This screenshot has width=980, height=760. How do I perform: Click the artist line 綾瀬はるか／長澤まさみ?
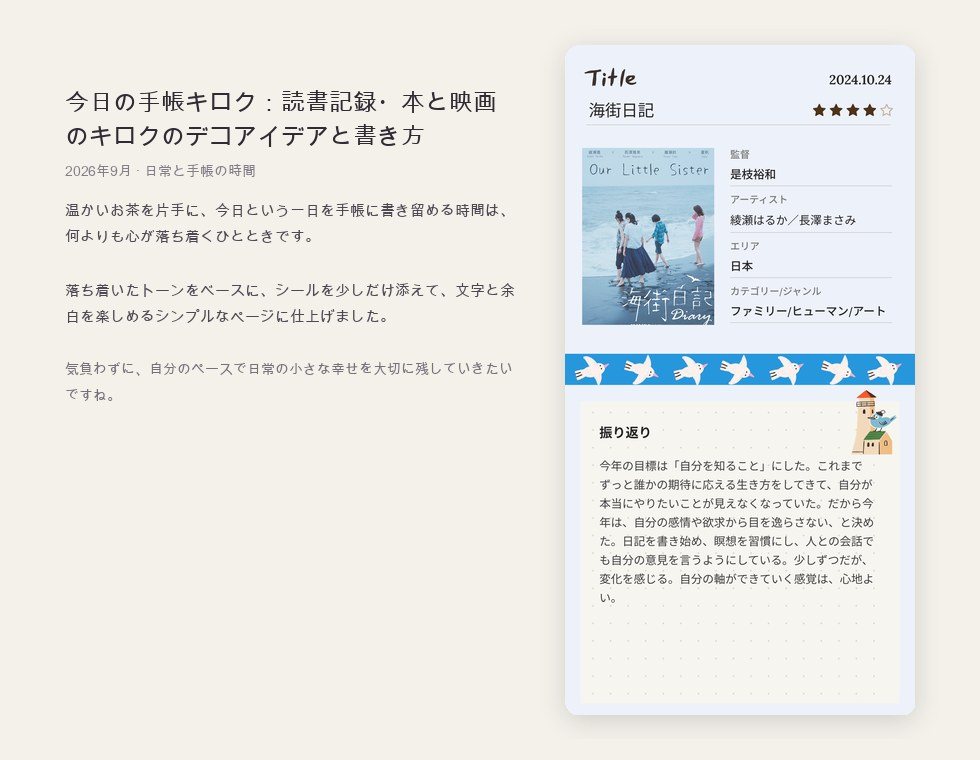[x=792, y=220]
